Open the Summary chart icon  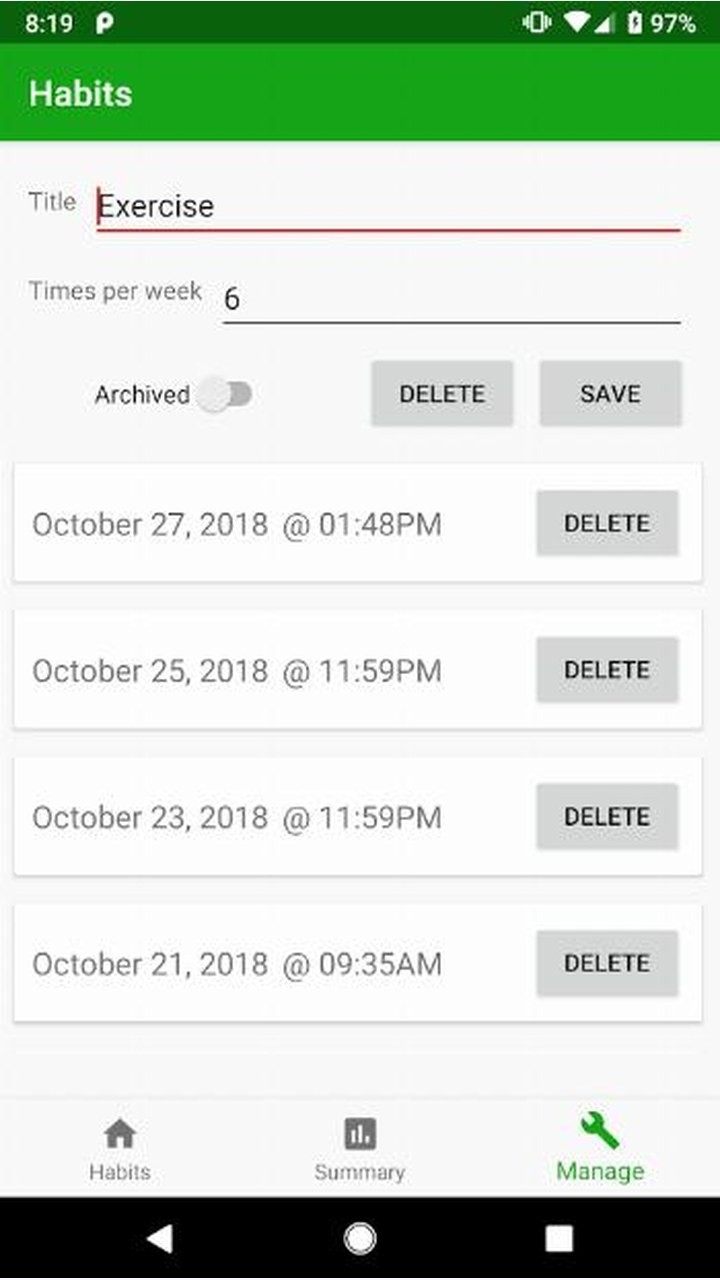[x=360, y=1134]
